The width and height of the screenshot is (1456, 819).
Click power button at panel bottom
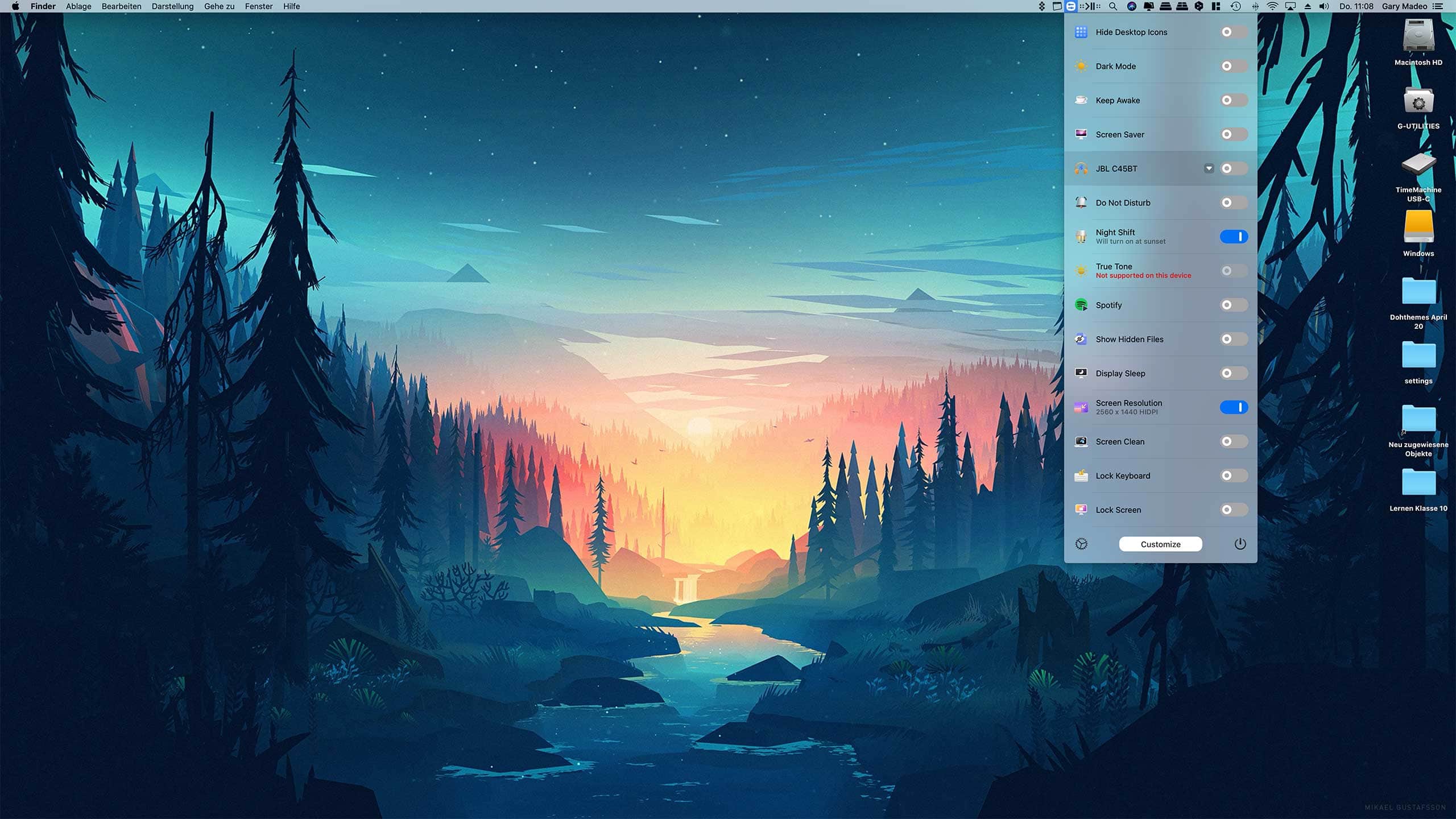[1241, 544]
